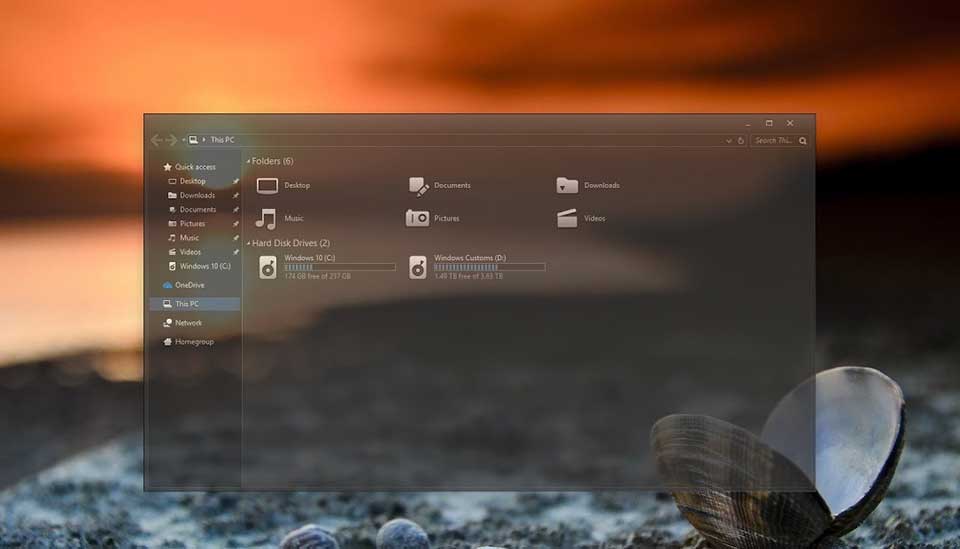The height and width of the screenshot is (549, 960).
Task: Click the pin icon beside sidebar Downloads
Action: [235, 195]
